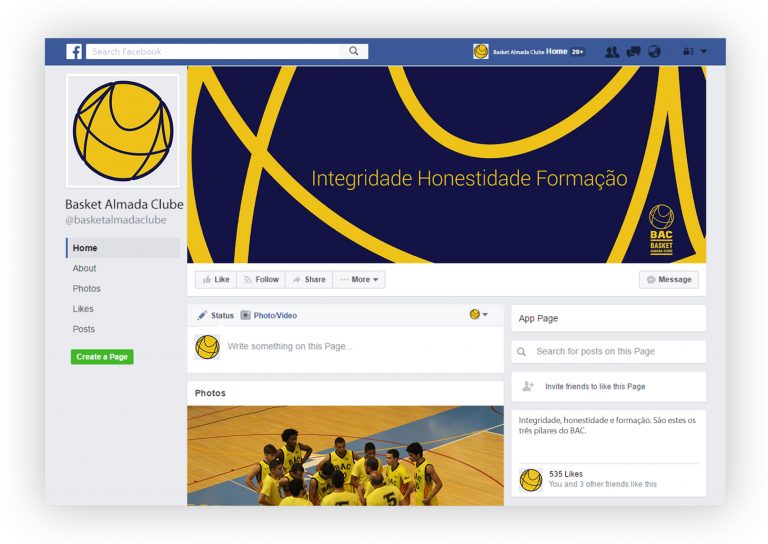Open the More dropdown under cover photo
This screenshot has height=544, width=768.
(359, 280)
